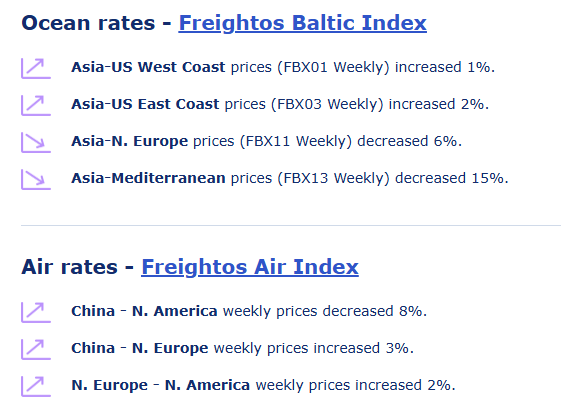
Task: Click the Asia-Mediterranean bold label
Action: point(148,178)
